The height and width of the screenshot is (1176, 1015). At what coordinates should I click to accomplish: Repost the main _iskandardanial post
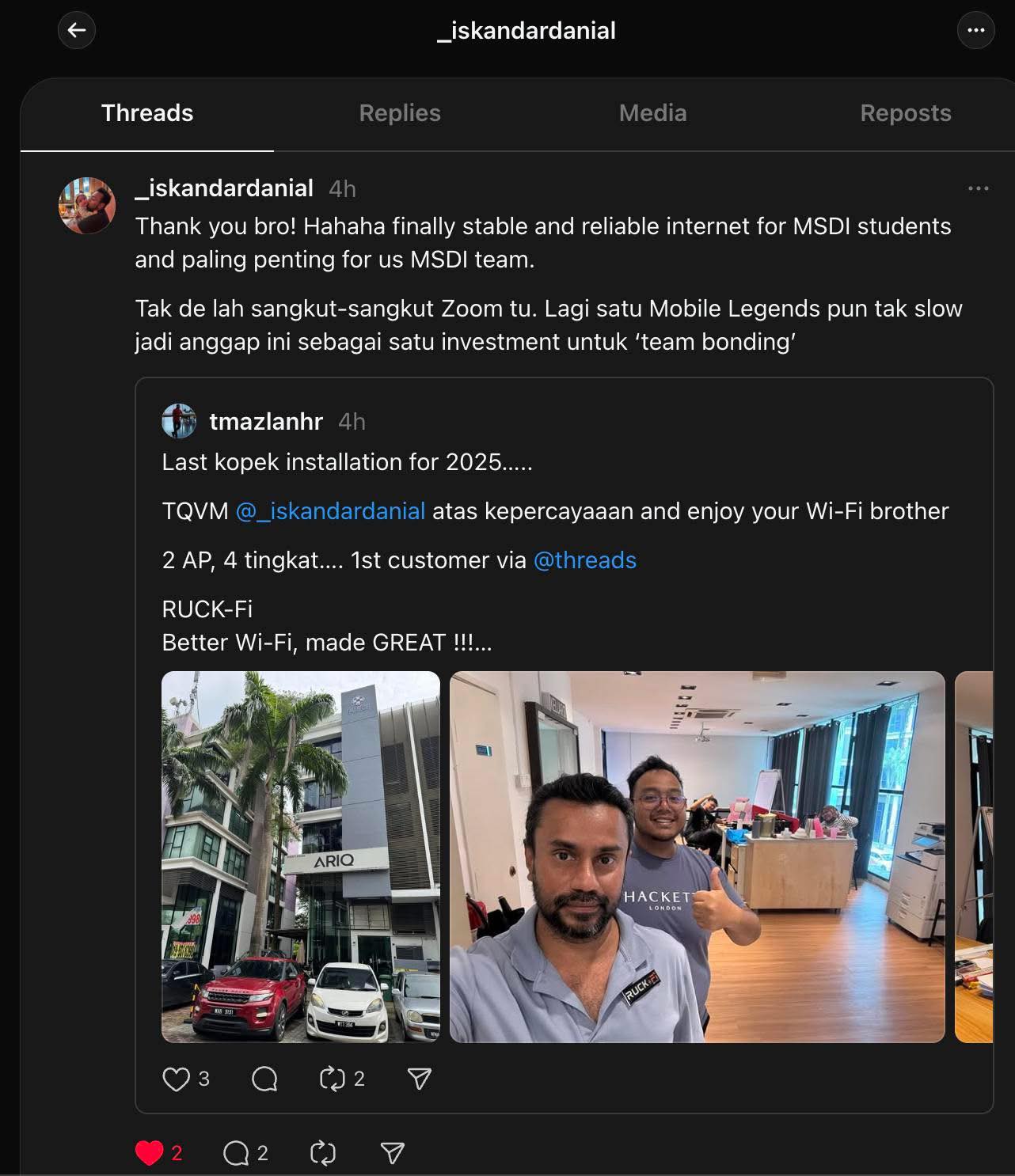323,1153
